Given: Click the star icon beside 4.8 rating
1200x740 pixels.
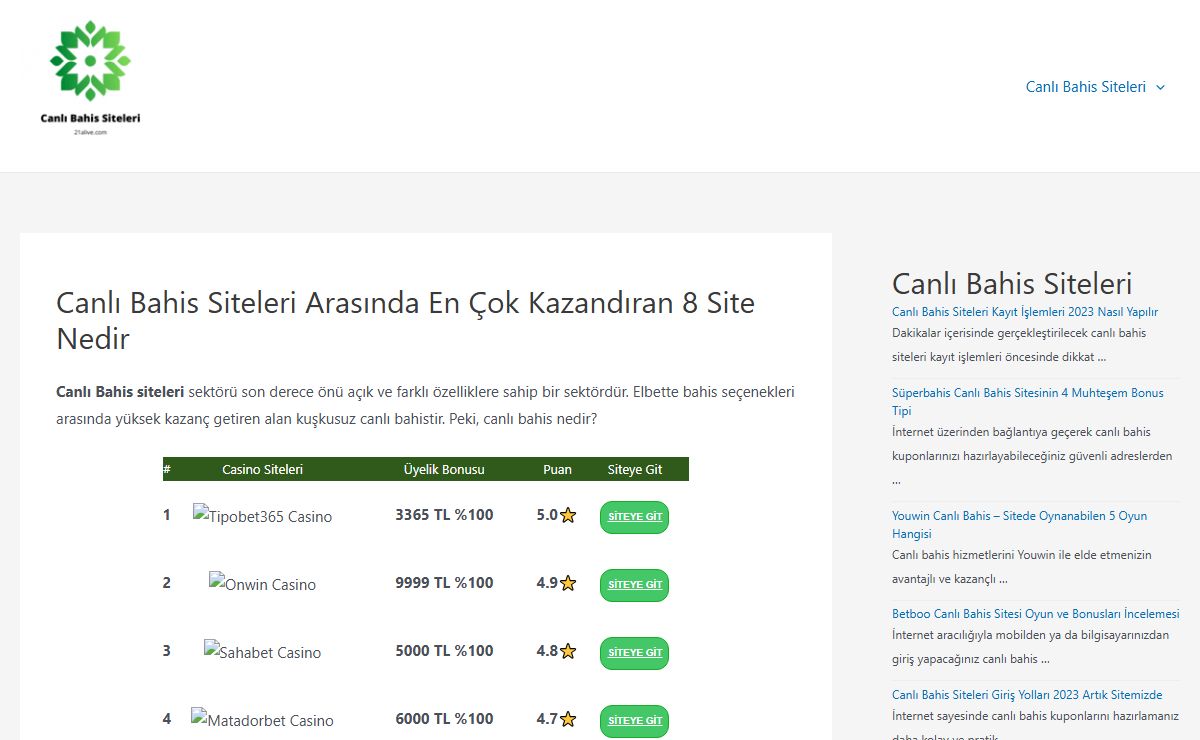Looking at the screenshot, I should pyautogui.click(x=568, y=651).
